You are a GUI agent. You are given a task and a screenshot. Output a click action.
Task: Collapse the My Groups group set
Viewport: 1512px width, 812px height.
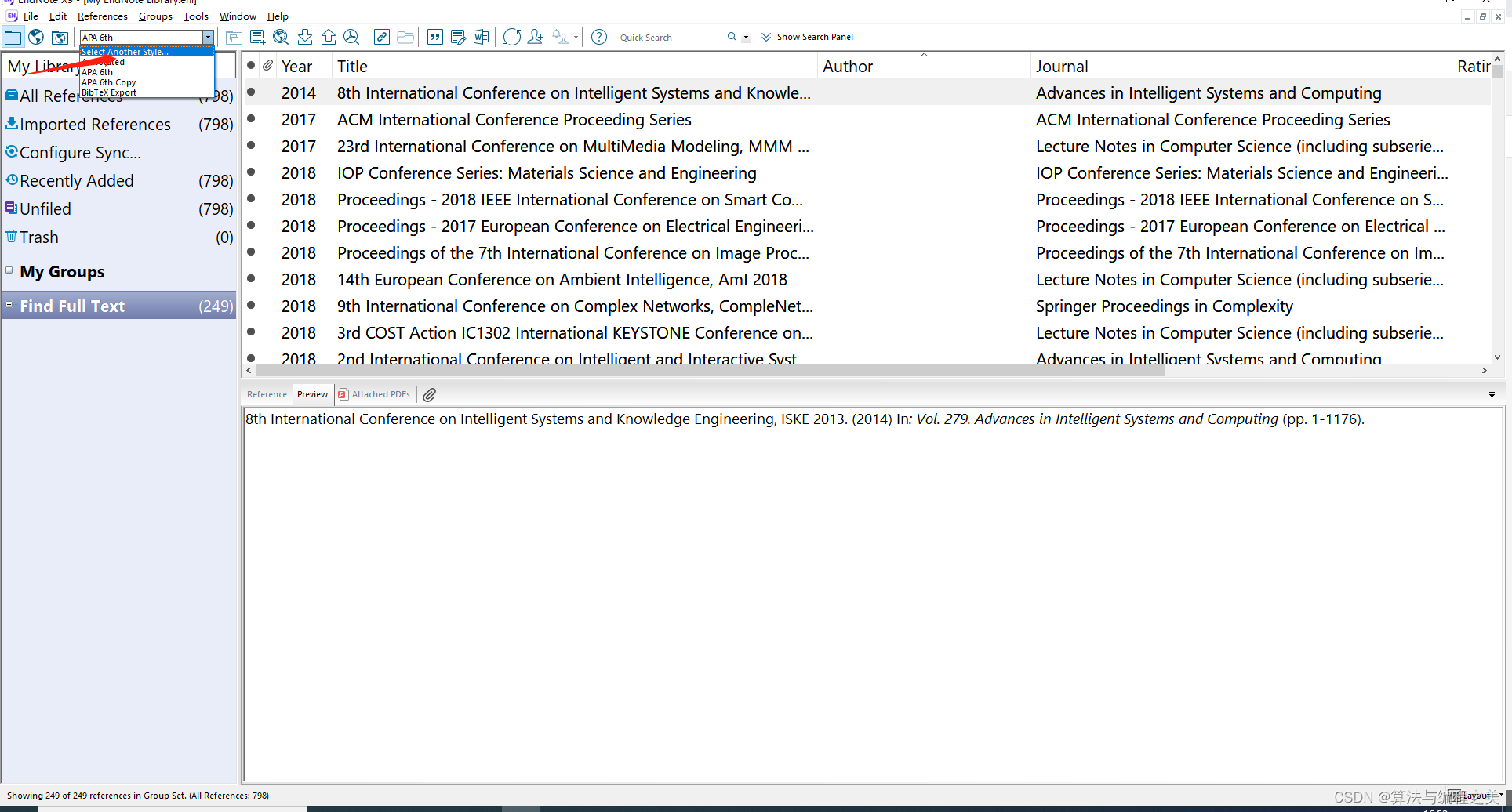coord(9,270)
